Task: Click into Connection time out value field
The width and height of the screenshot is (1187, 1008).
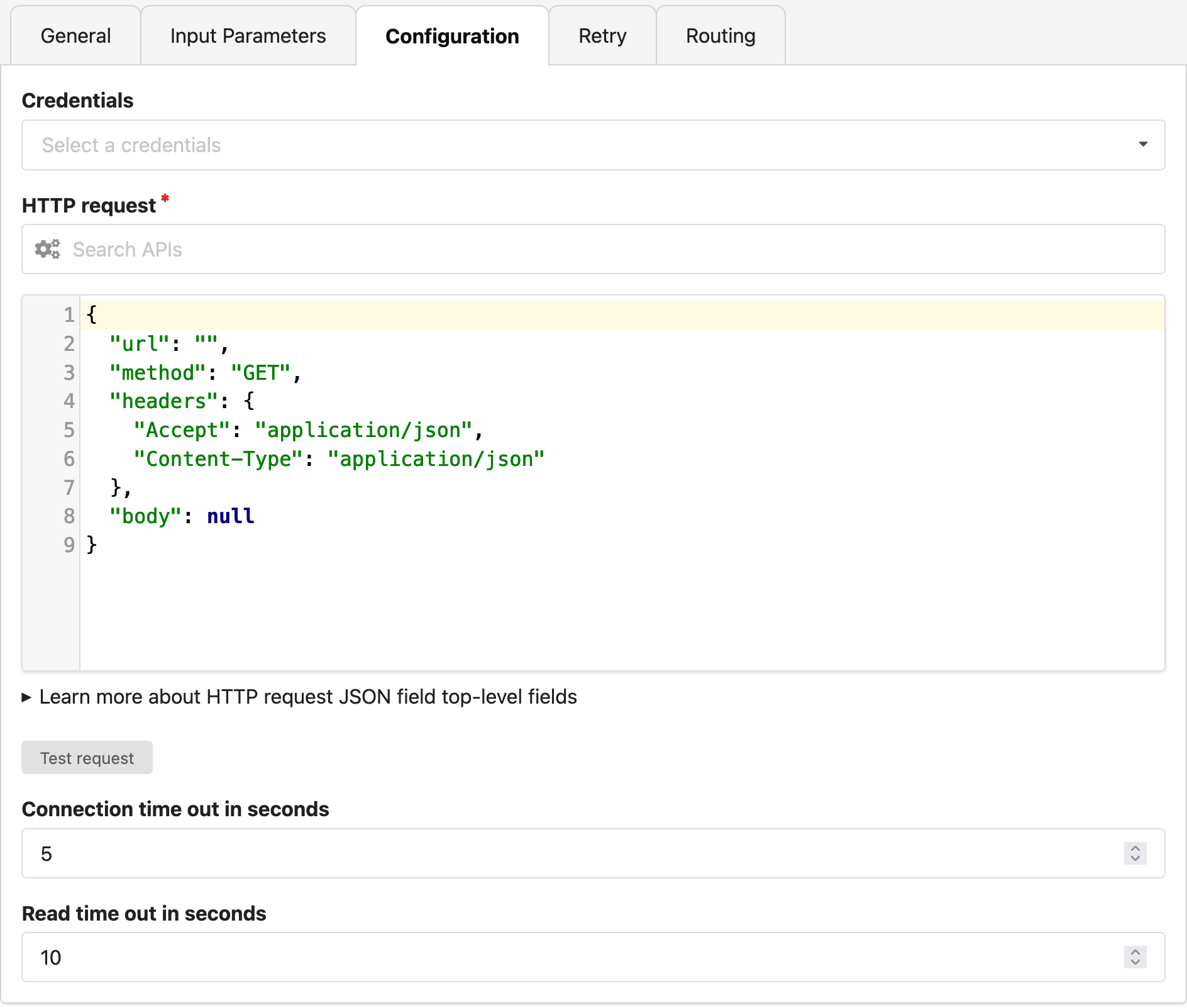Action: click(566, 853)
